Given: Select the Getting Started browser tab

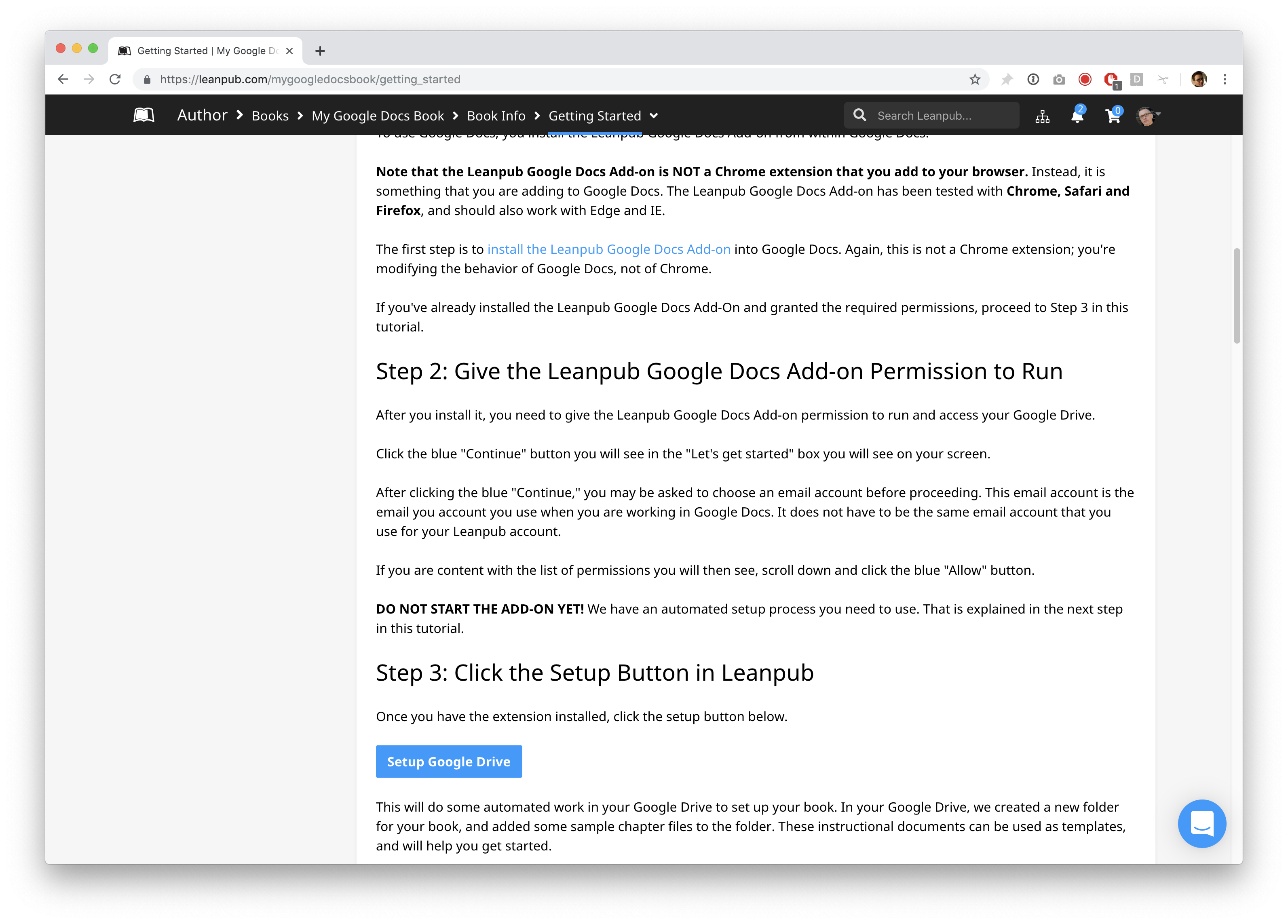Looking at the screenshot, I should point(206,51).
